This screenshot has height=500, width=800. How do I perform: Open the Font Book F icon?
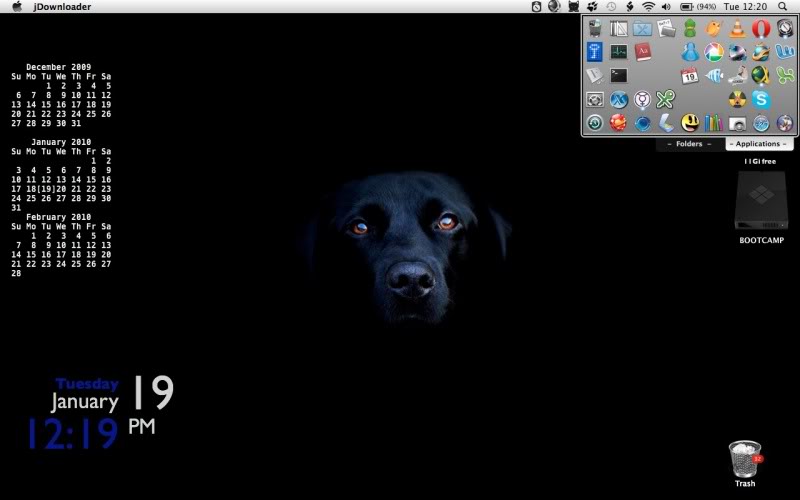point(594,76)
